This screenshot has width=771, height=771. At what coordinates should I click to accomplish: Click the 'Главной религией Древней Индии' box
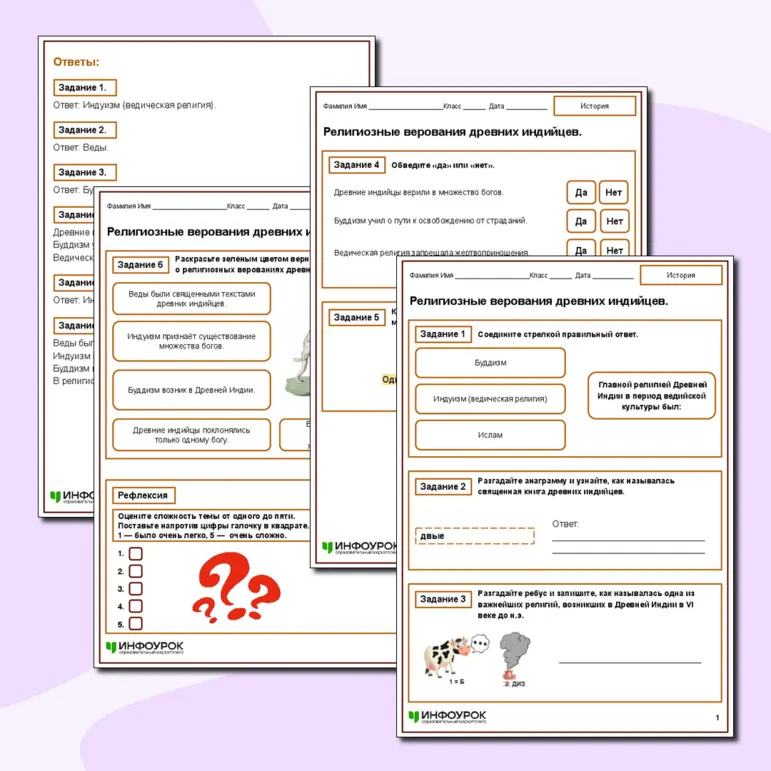[x=652, y=396]
